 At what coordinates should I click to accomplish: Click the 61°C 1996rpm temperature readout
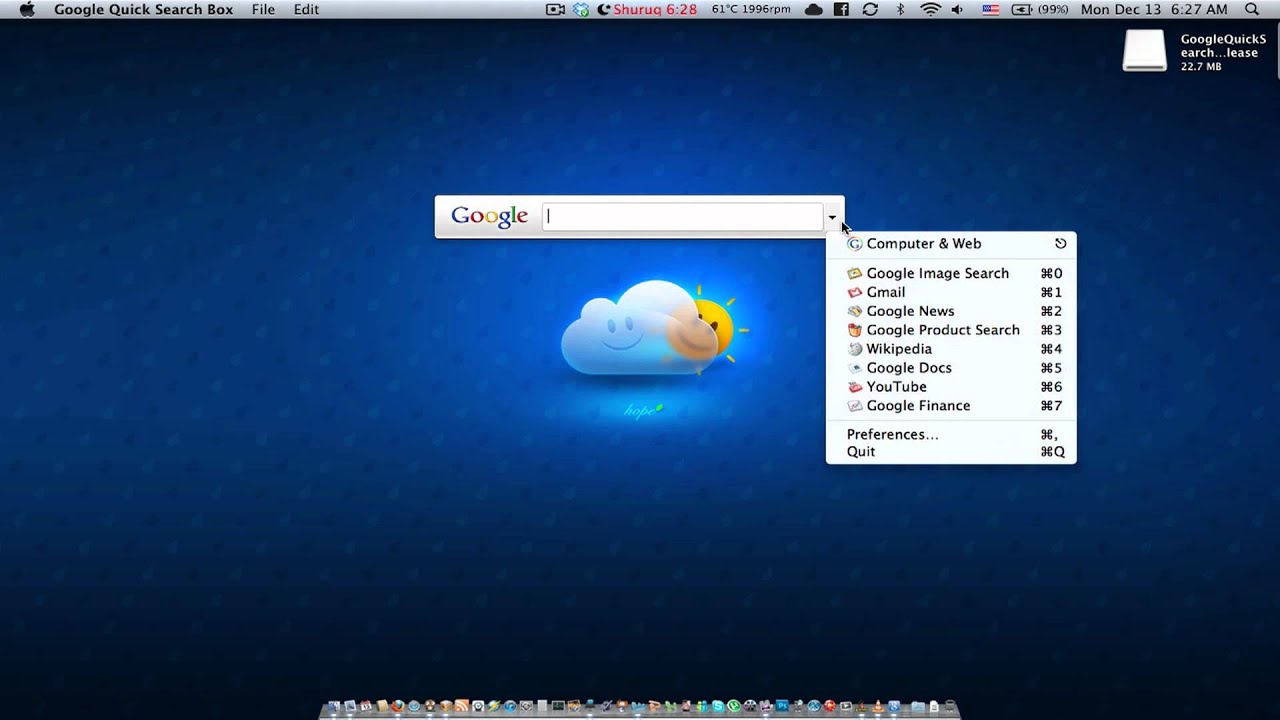coord(750,9)
